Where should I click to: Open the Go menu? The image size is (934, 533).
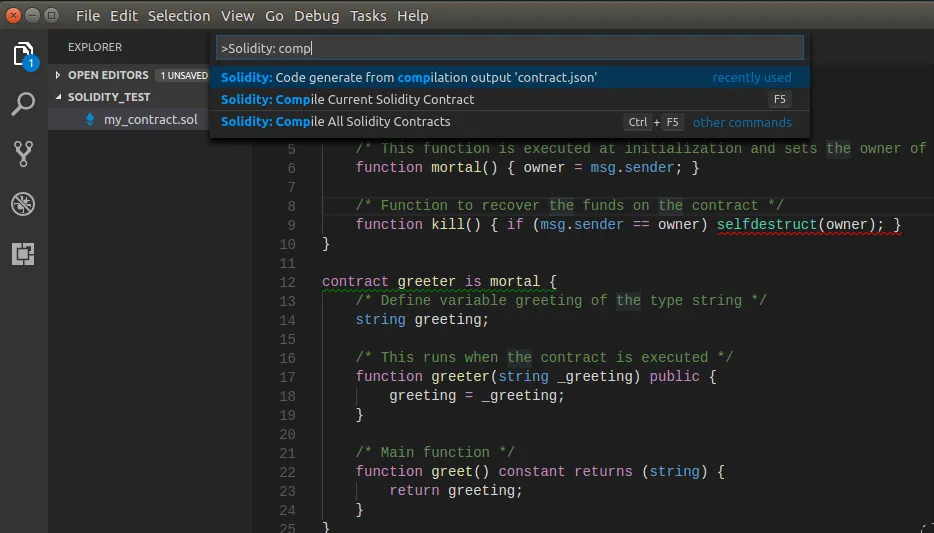[x=274, y=16]
